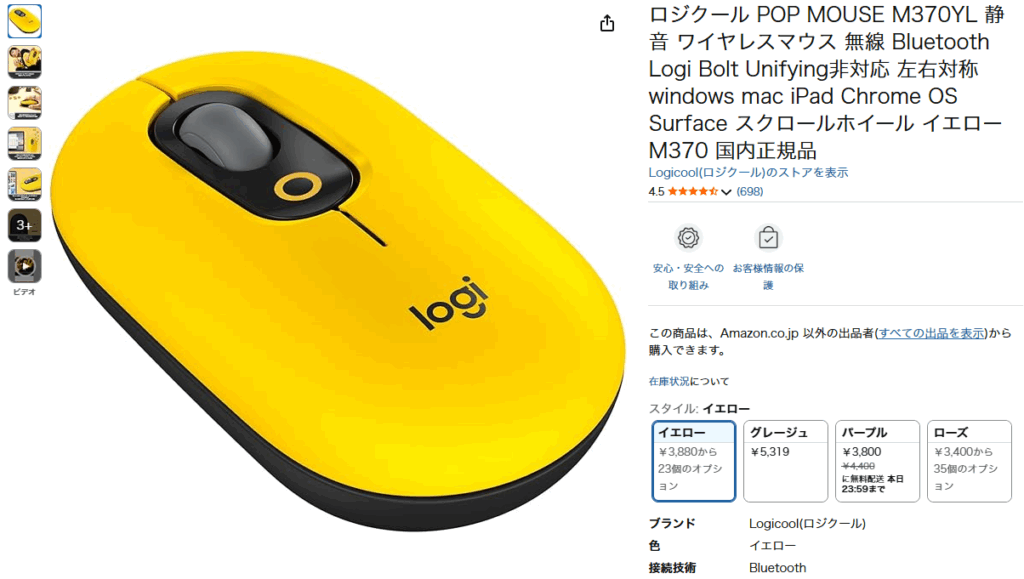This screenshot has width=1024, height=579.
Task: Open the お客様情報の保護 bag icon
Action: click(x=768, y=238)
